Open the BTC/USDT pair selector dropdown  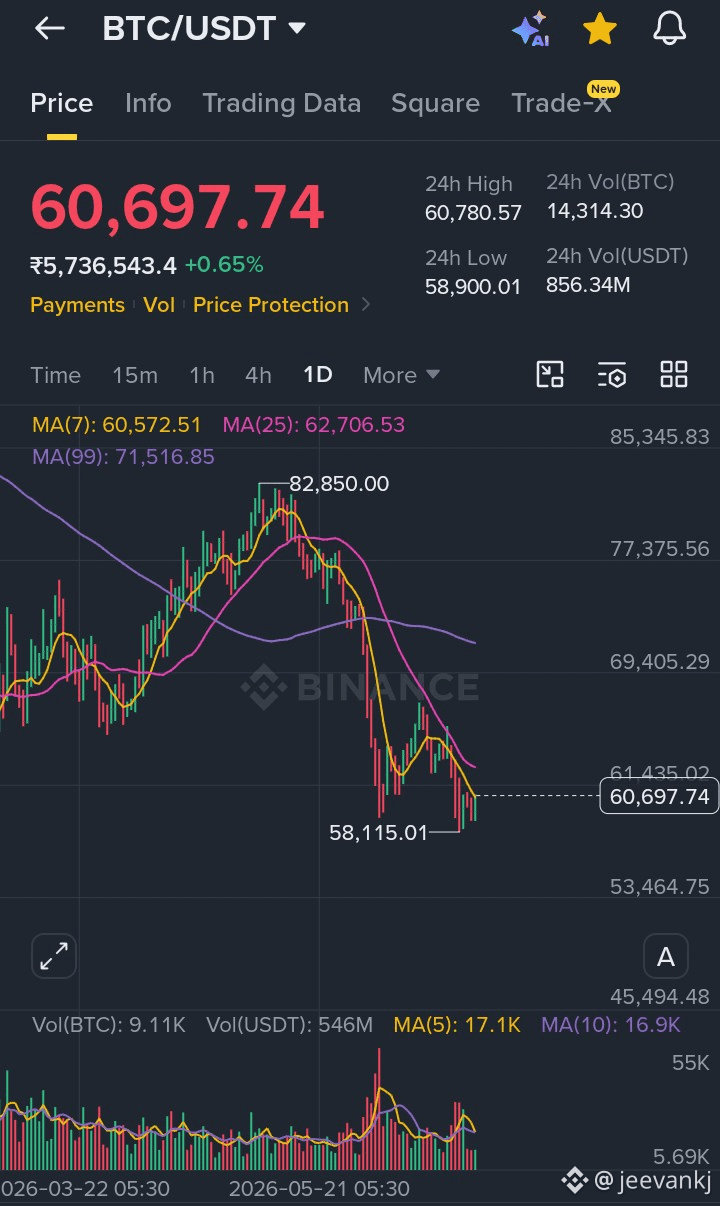click(x=204, y=28)
